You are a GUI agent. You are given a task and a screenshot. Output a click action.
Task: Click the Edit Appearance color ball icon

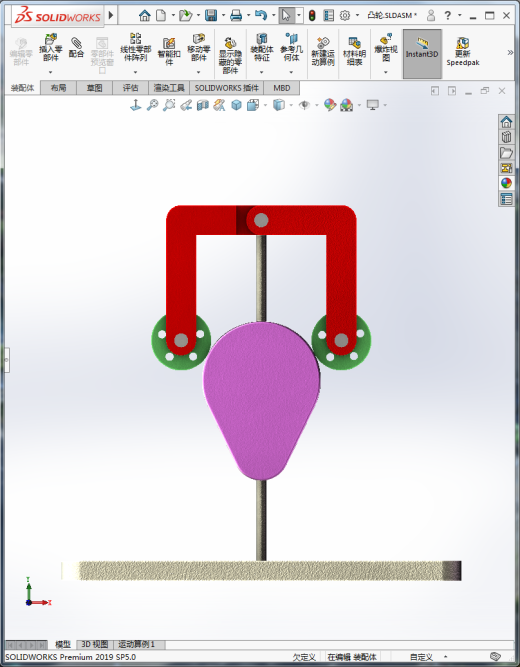click(330, 105)
